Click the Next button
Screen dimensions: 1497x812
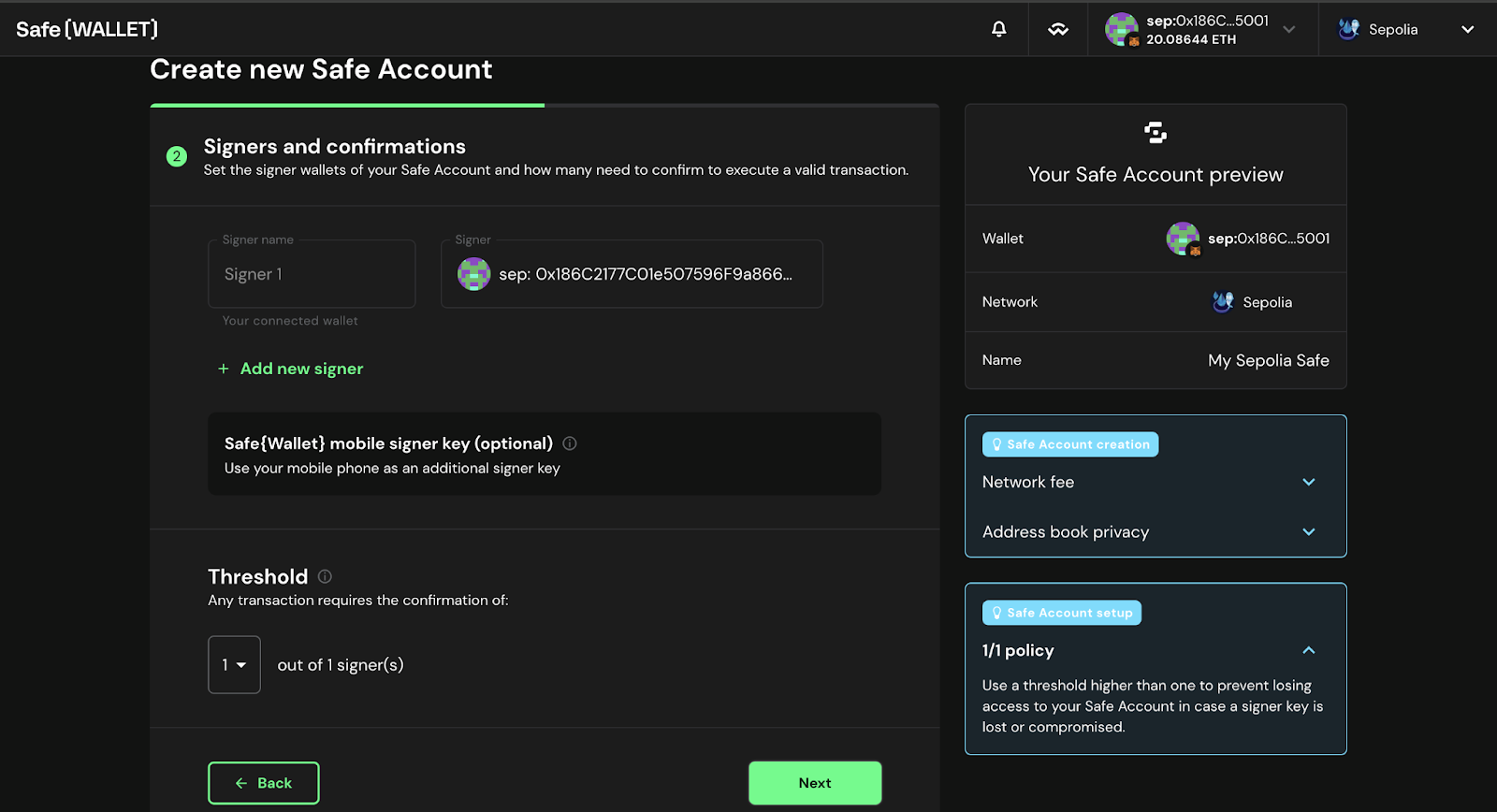(x=814, y=783)
